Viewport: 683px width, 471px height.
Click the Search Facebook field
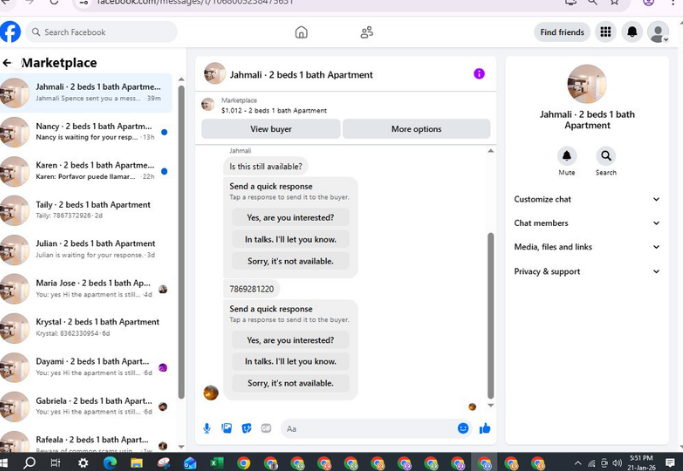pos(101,32)
